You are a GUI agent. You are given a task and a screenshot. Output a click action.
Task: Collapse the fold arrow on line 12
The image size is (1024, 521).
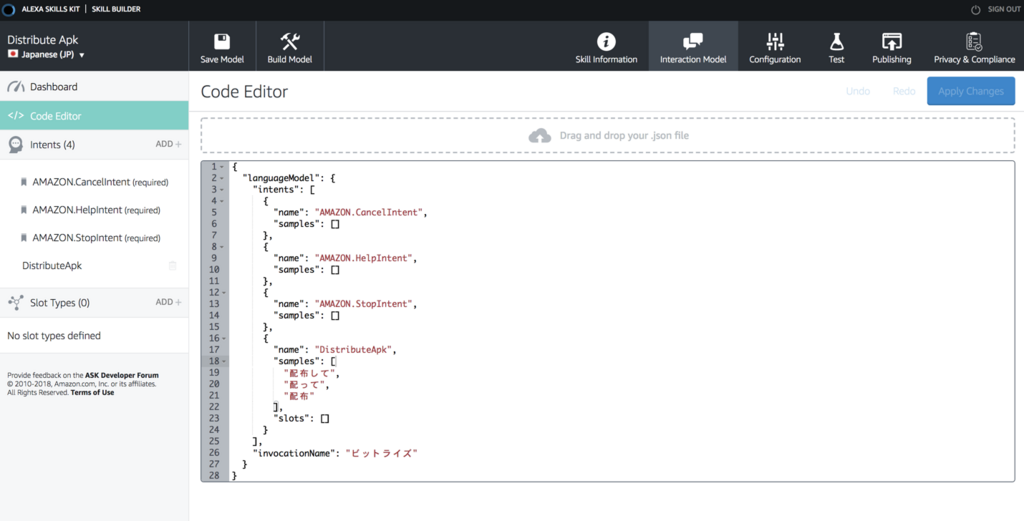222,292
